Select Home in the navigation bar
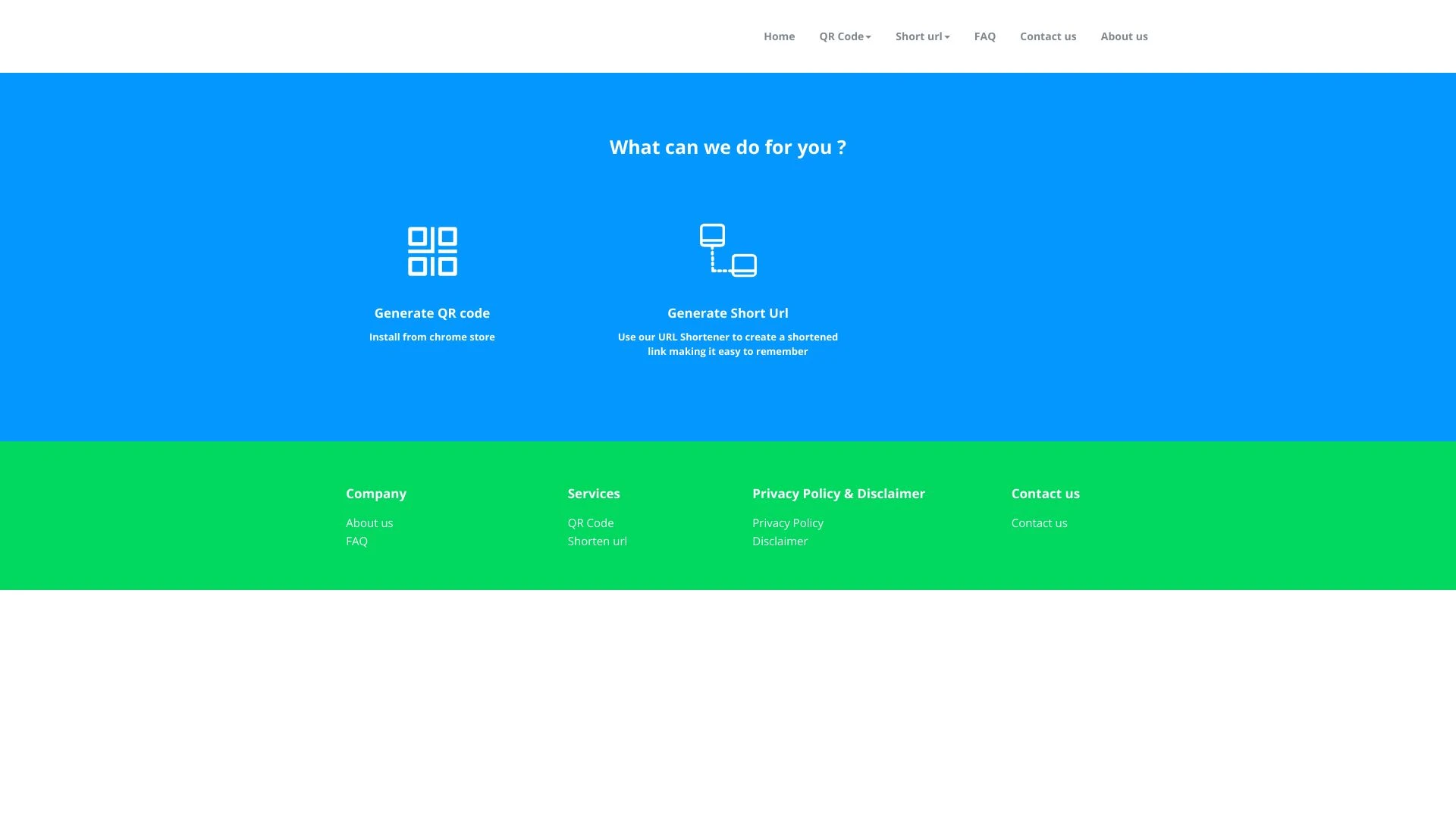 pos(779,36)
